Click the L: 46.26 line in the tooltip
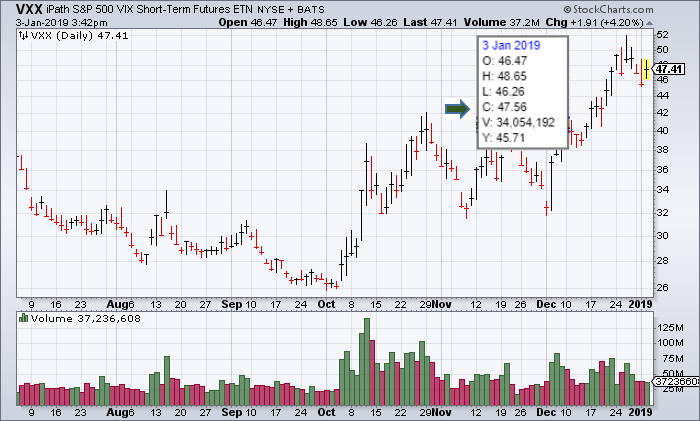The height and width of the screenshot is (421, 700). tap(503, 92)
